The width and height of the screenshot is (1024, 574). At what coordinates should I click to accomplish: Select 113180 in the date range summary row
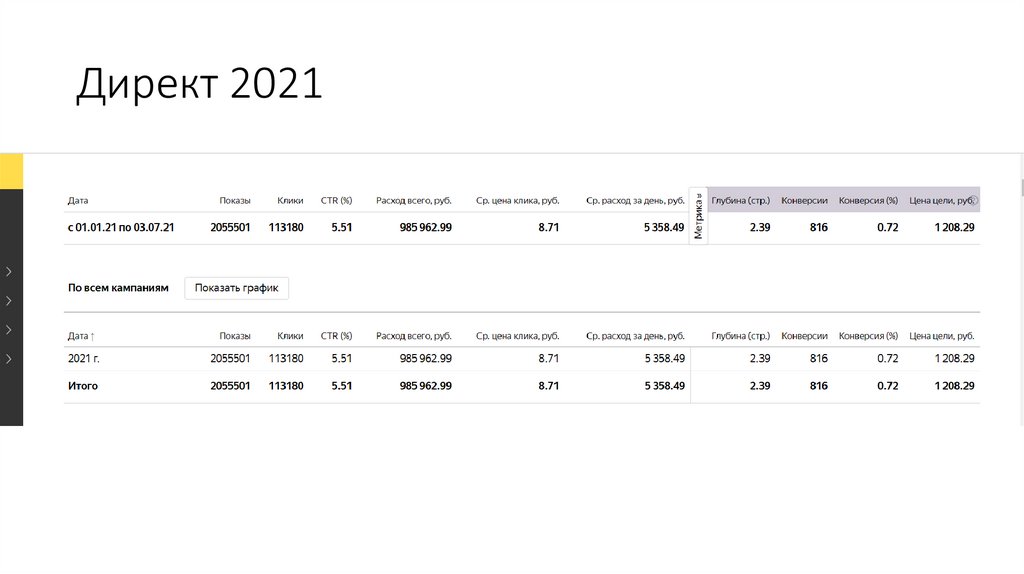pos(286,227)
